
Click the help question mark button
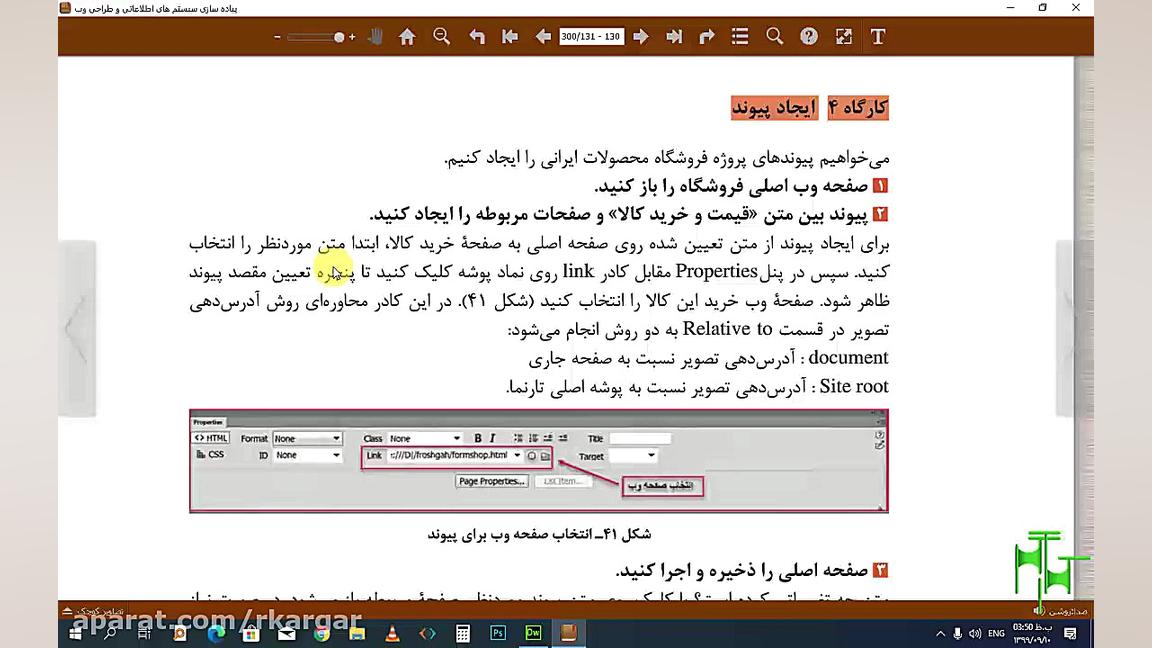click(x=808, y=36)
